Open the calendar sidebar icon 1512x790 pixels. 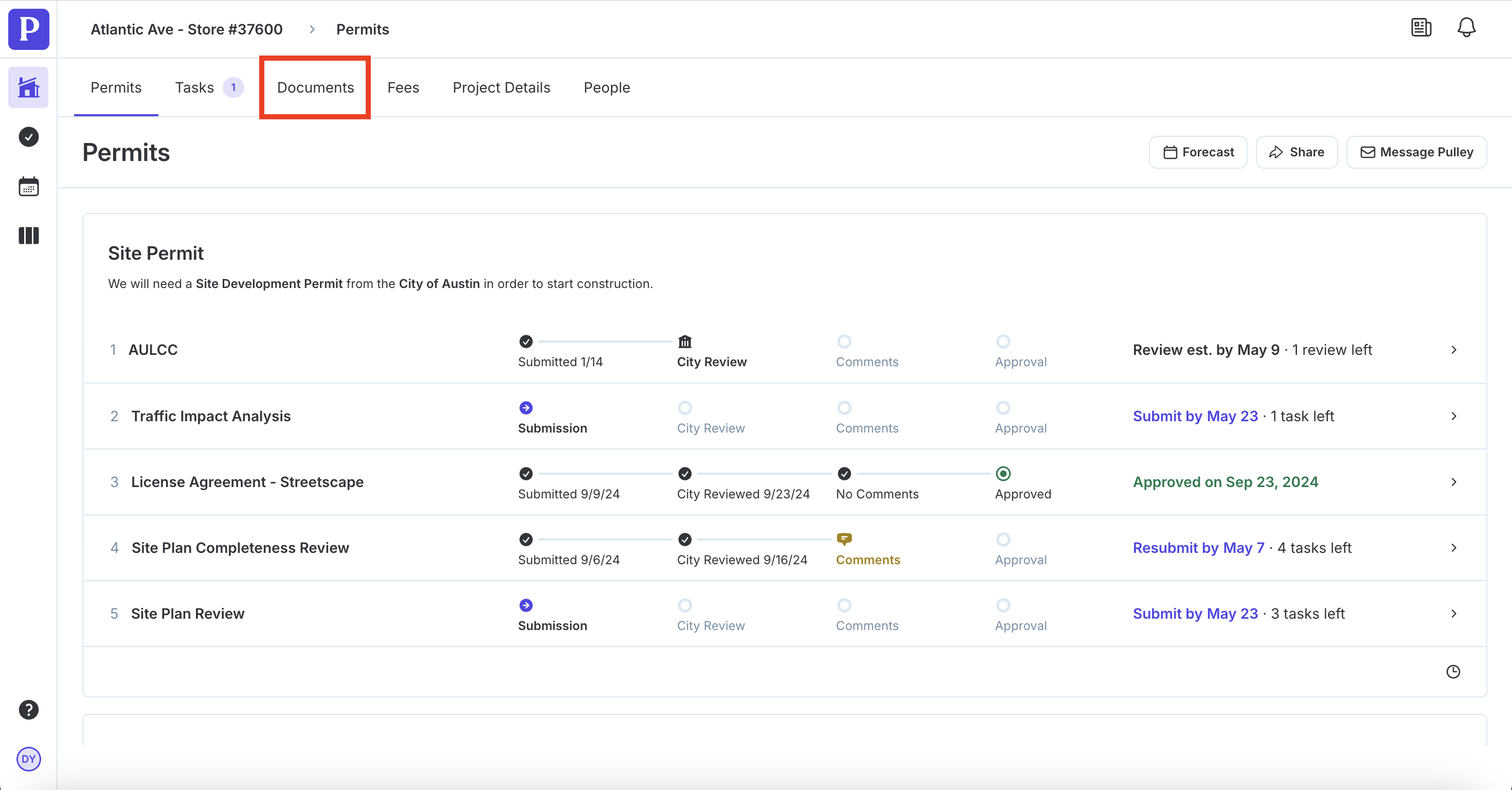coord(28,187)
